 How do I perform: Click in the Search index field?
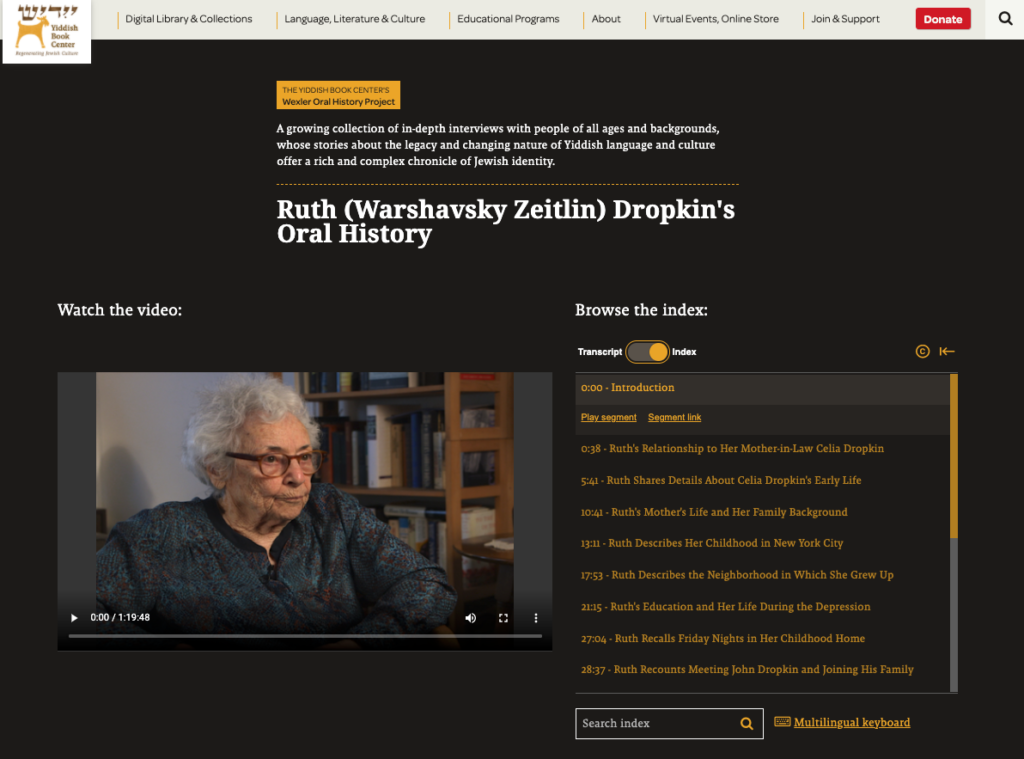click(x=656, y=723)
